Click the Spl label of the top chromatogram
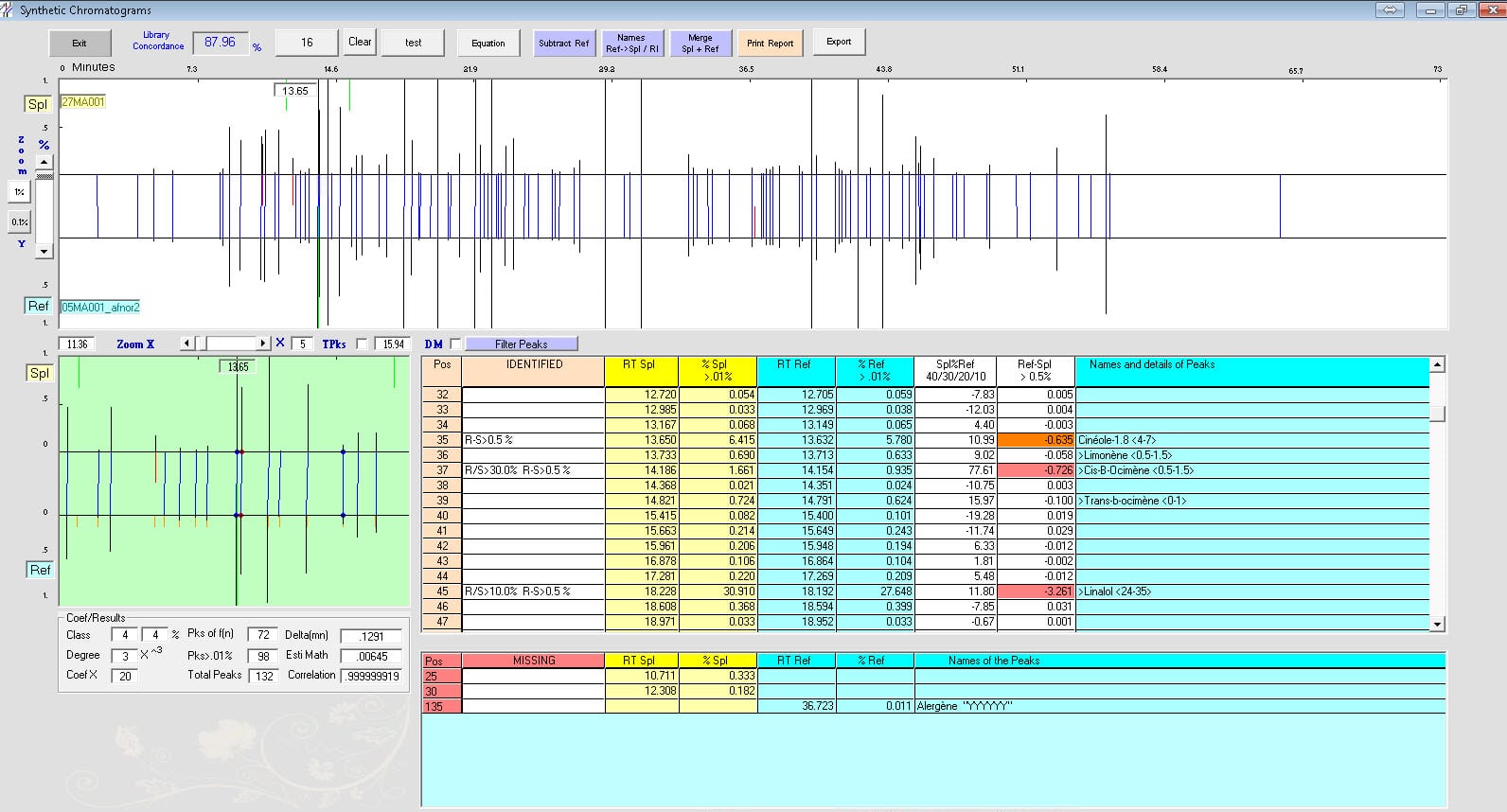The height and width of the screenshot is (812, 1507). pos(38,104)
